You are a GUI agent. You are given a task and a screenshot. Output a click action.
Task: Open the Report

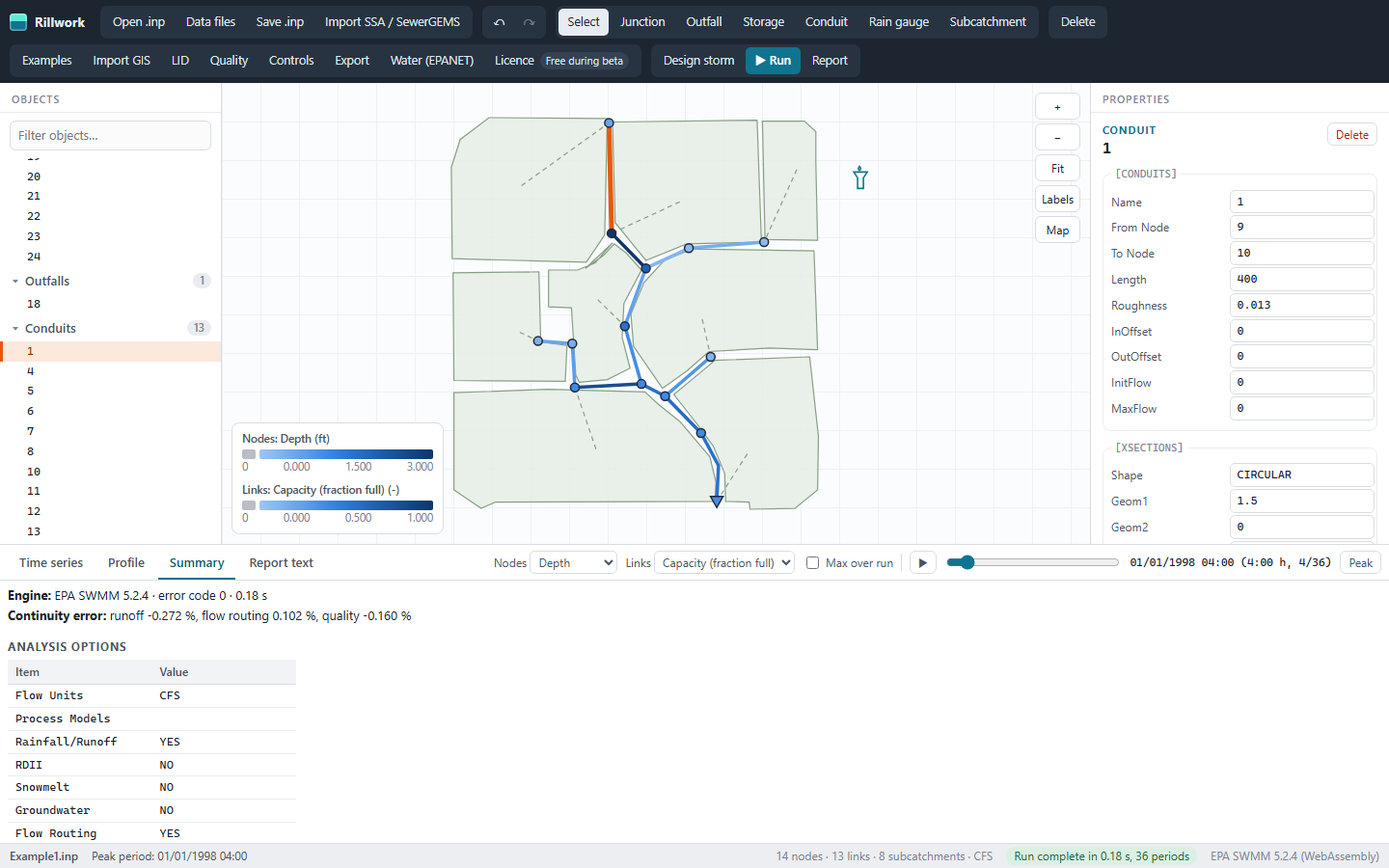coord(830,60)
